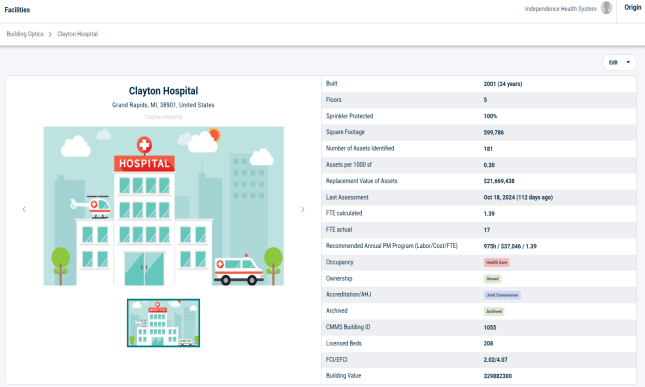Click the Archived status tag
Screen dimensions: 645x387
point(494,311)
